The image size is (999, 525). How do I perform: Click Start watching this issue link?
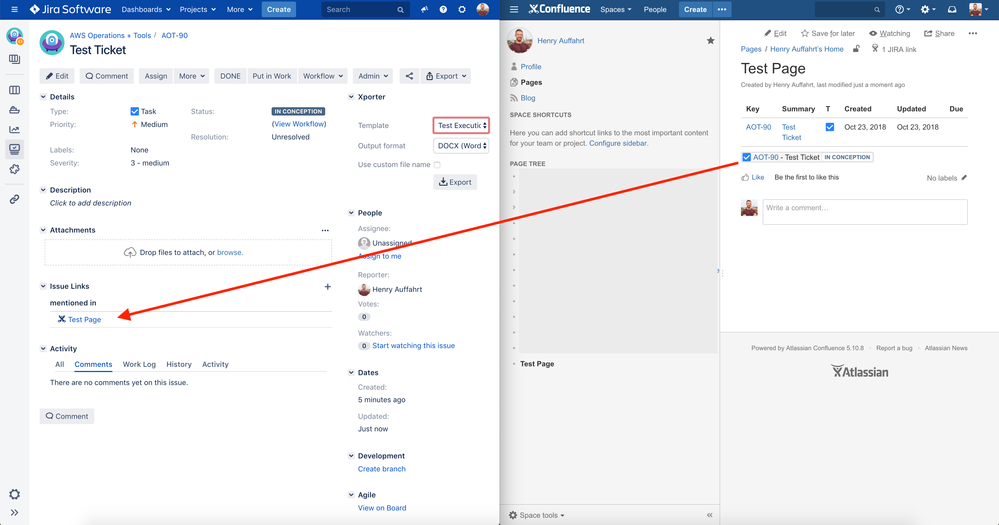pyautogui.click(x=413, y=346)
